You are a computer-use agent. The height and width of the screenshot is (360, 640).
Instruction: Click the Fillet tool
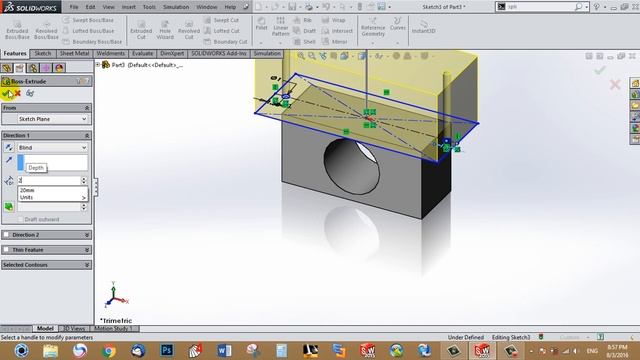pos(261,24)
